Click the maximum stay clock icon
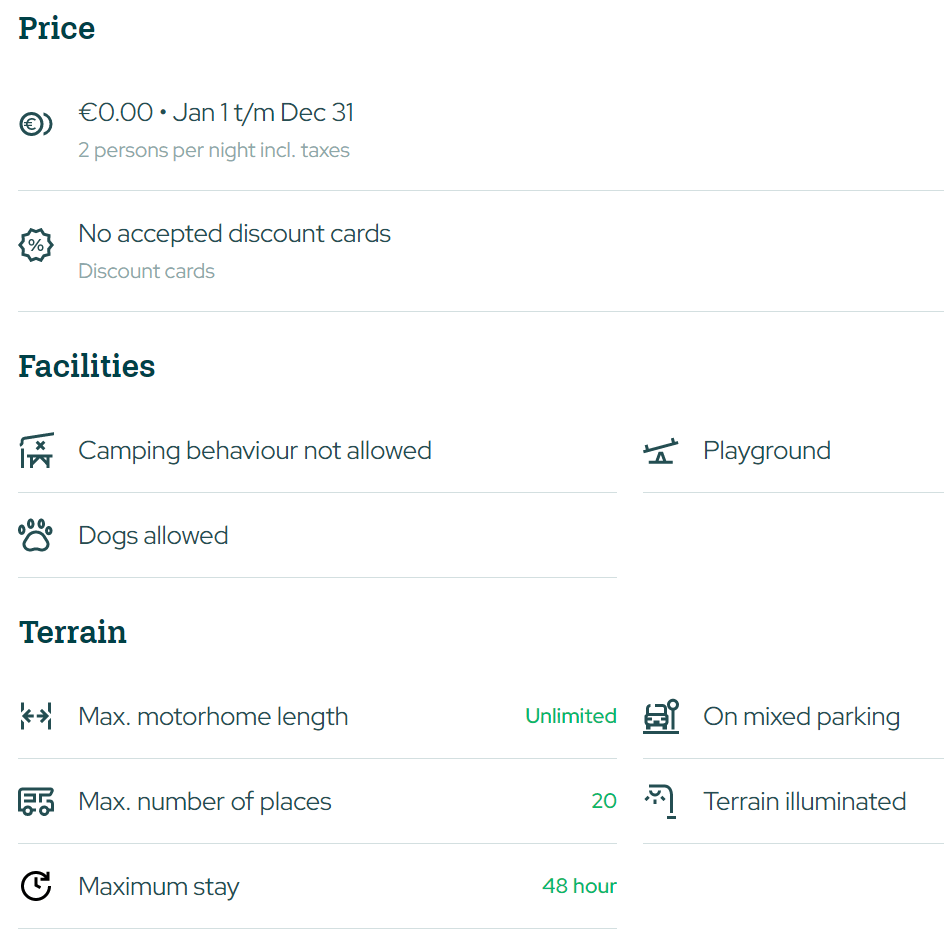This screenshot has width=944, height=929. click(x=36, y=886)
